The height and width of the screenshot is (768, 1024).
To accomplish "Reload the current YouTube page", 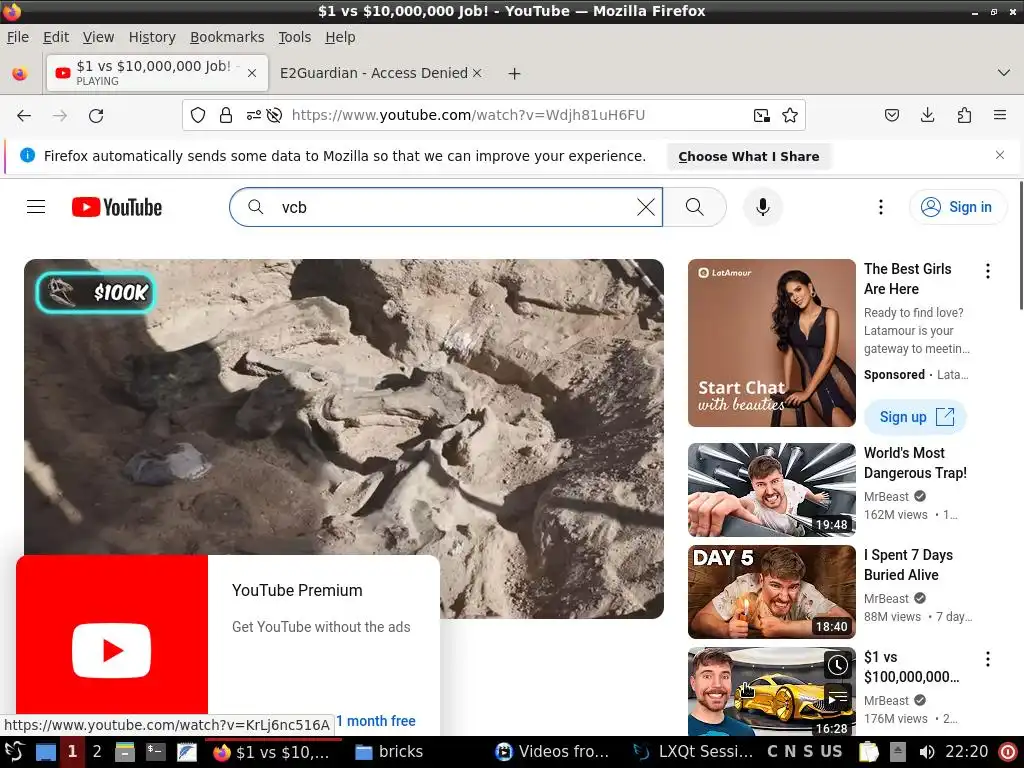I will tap(96, 116).
